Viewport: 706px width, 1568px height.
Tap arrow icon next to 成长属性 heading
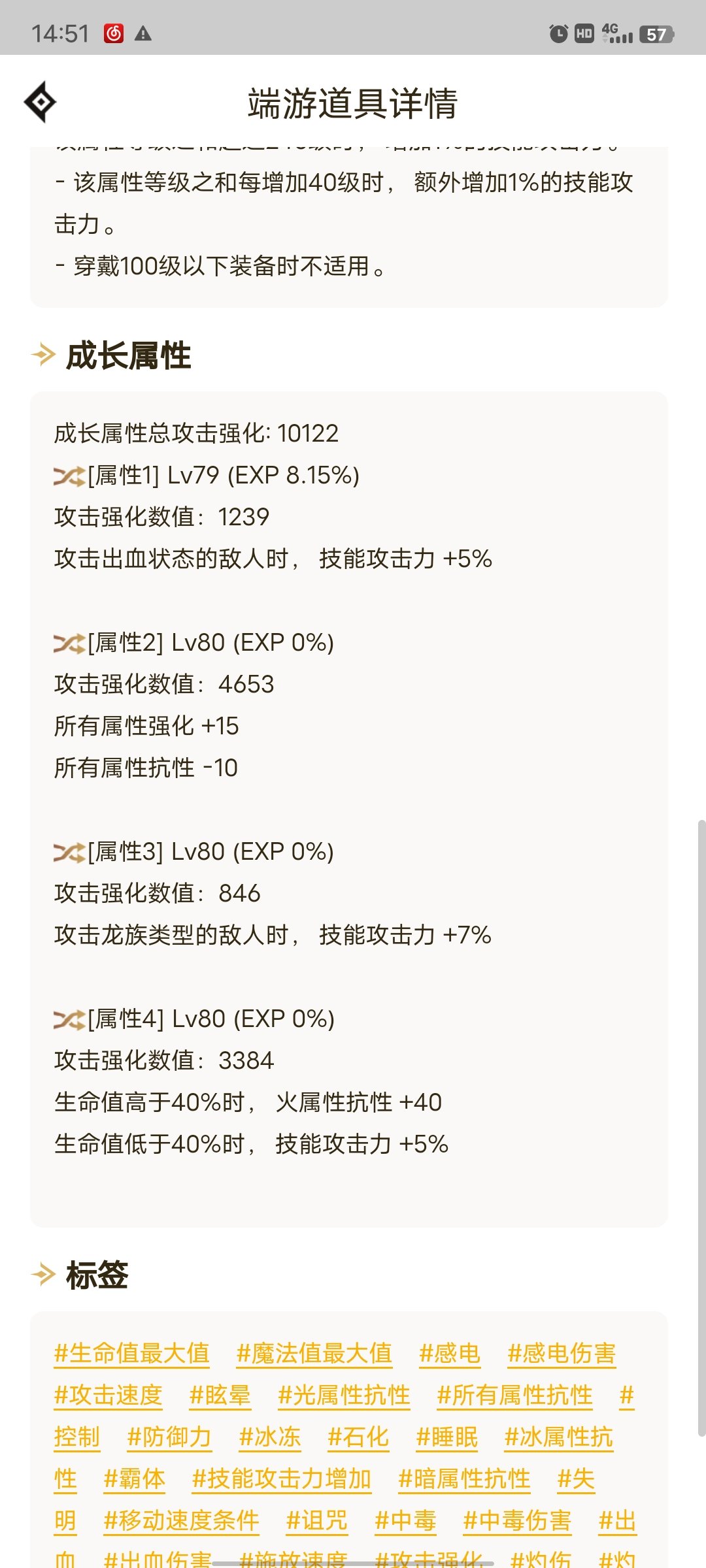tap(44, 355)
